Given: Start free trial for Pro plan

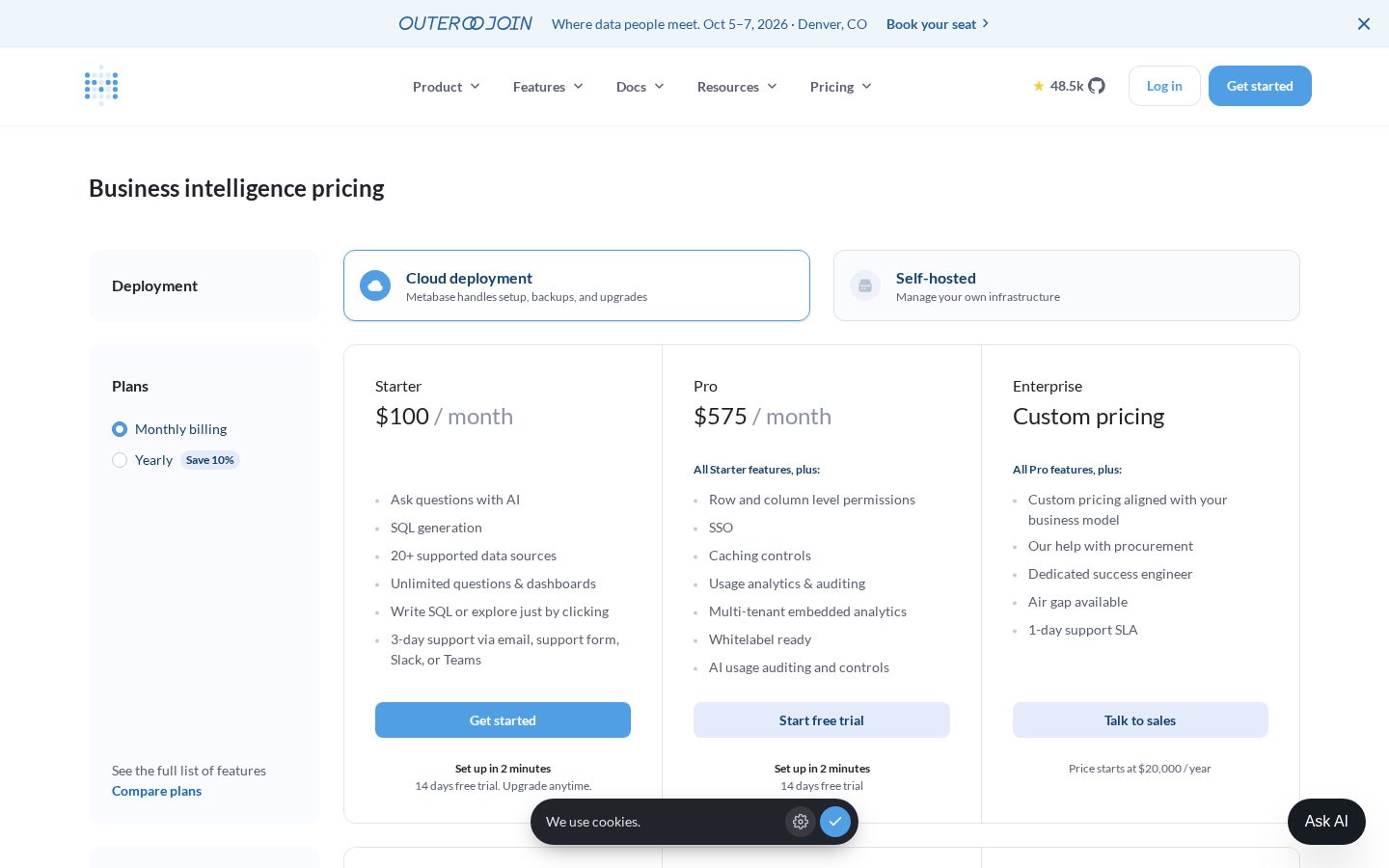Looking at the screenshot, I should coord(822,720).
